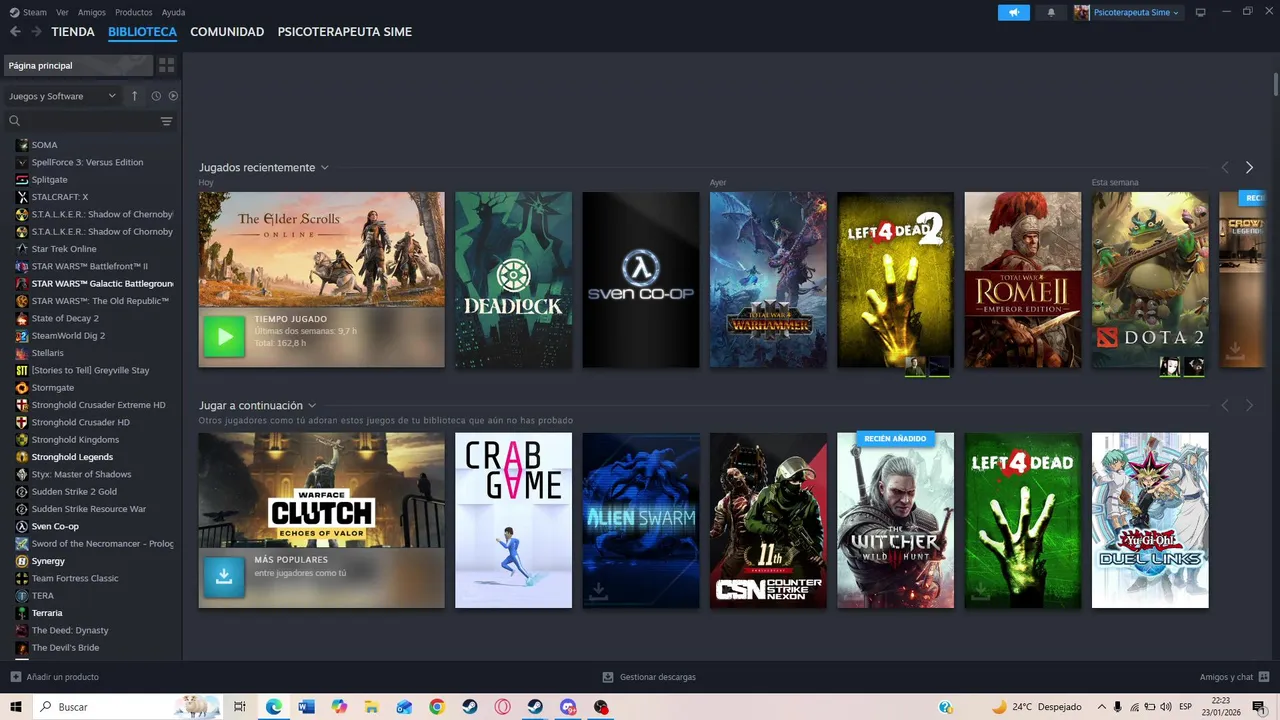Go to the COMUNIDAD tab
1280x720 pixels.
(x=227, y=32)
